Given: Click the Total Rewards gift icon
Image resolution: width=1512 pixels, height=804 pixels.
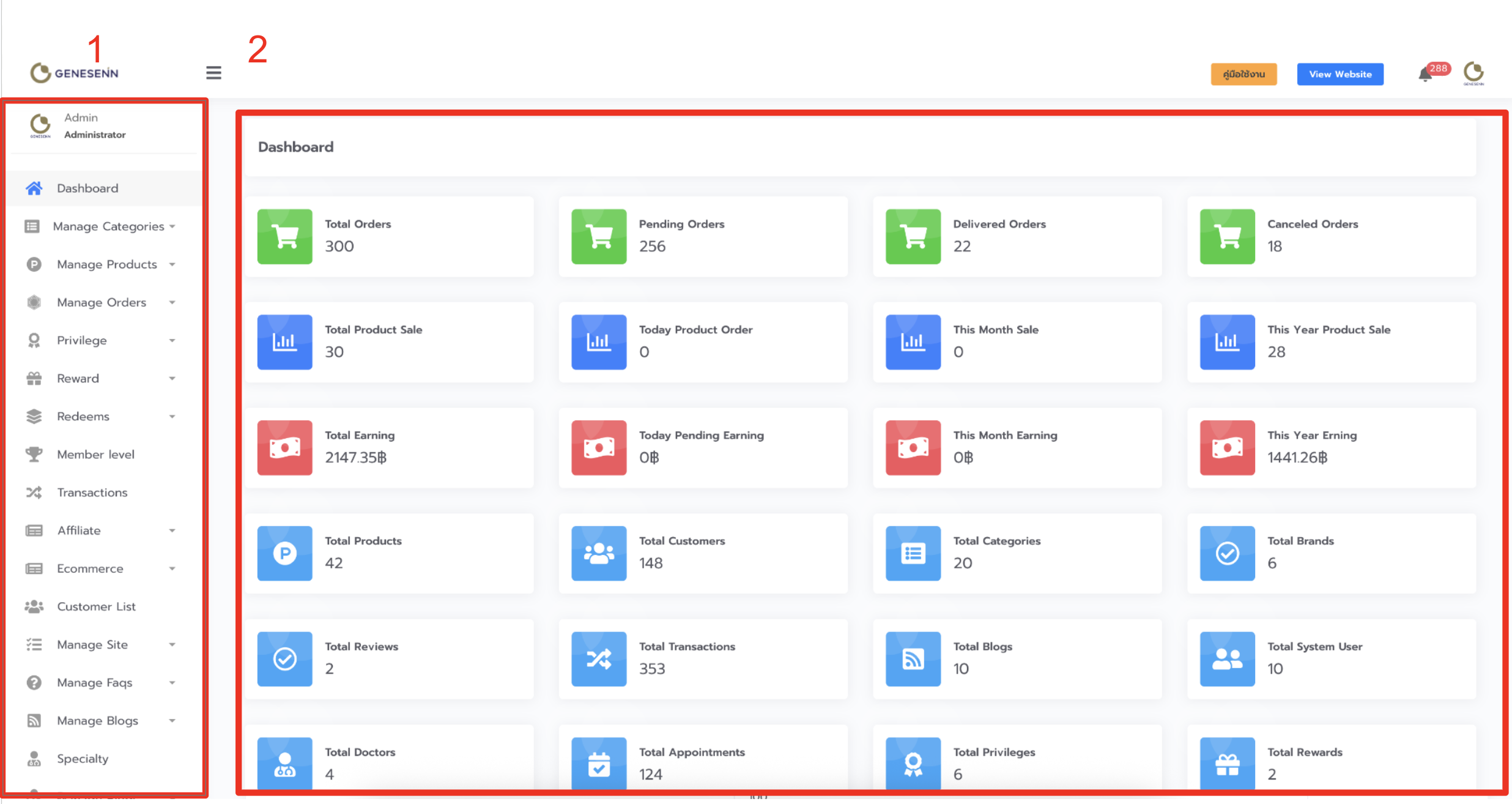Looking at the screenshot, I should (x=1227, y=764).
